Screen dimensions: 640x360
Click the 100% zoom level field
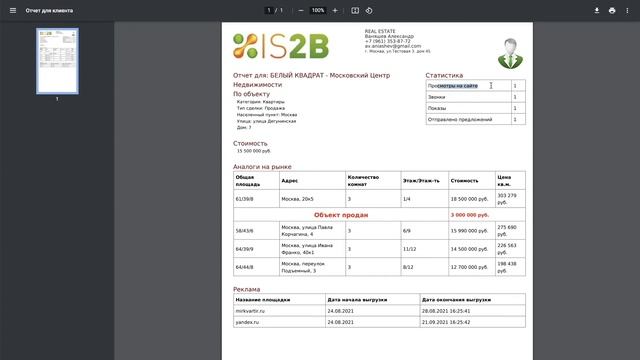click(x=318, y=11)
